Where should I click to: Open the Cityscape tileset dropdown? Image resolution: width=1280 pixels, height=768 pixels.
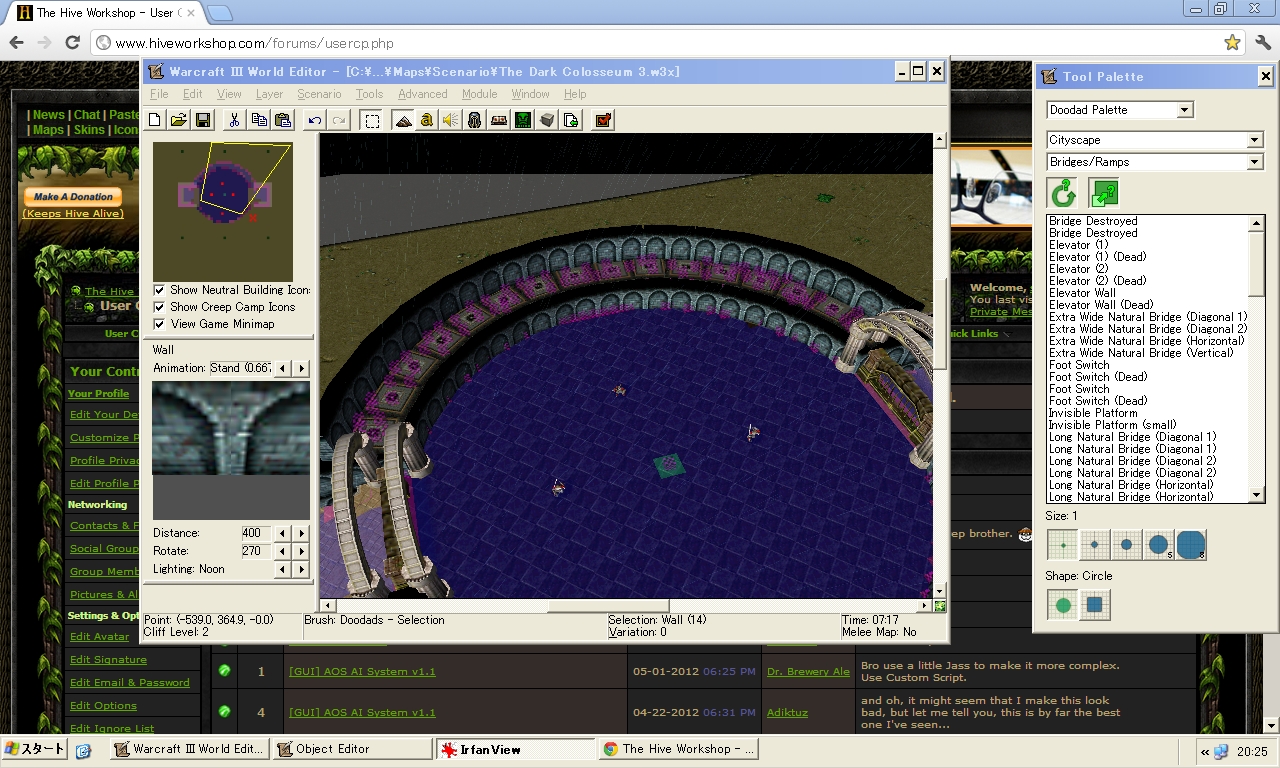pos(1255,140)
